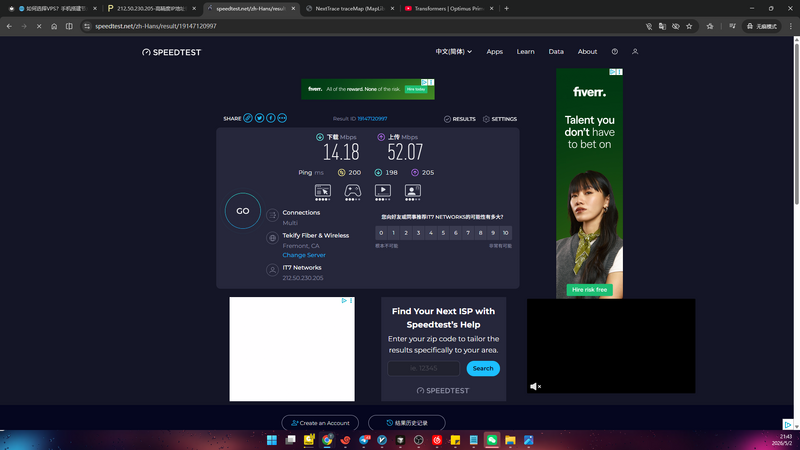Click the SPEEDTEST logo
The width and height of the screenshot is (800, 450).
(171, 52)
